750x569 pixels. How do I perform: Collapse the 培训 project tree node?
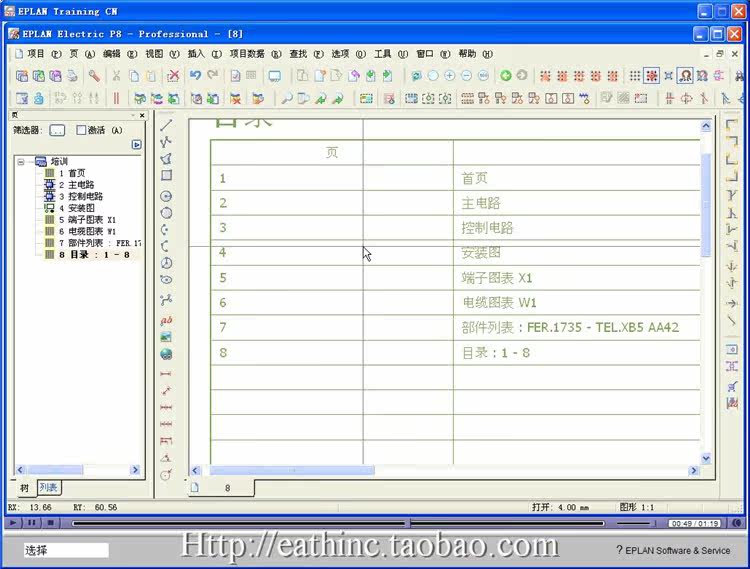click(x=21, y=162)
